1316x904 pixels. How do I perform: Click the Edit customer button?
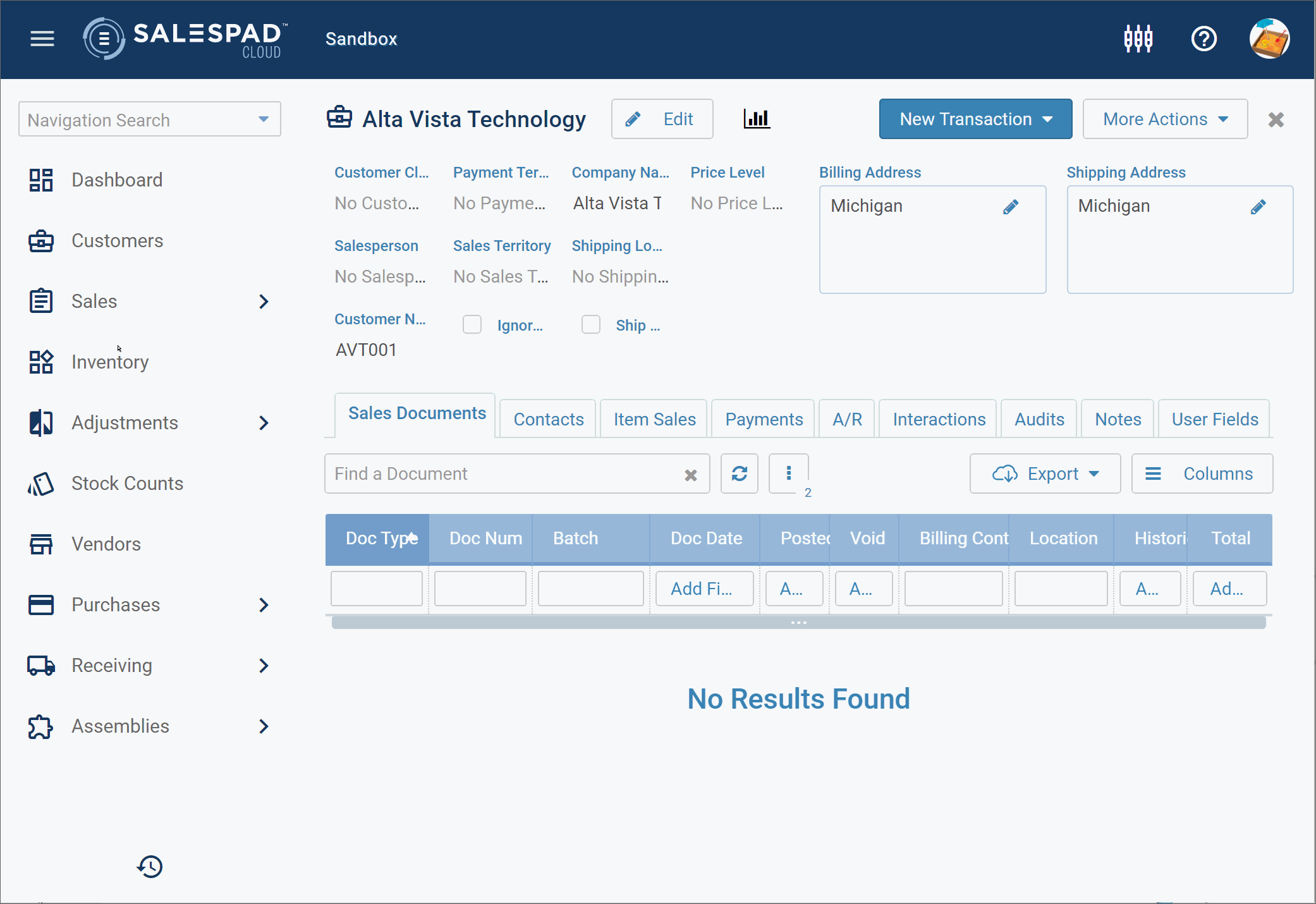click(662, 119)
